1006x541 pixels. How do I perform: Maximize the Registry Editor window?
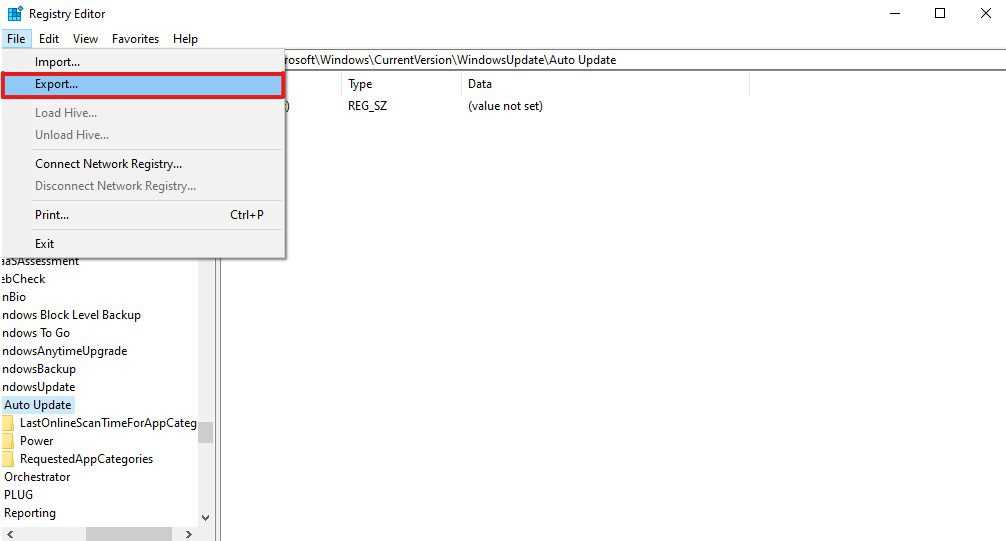coord(940,13)
